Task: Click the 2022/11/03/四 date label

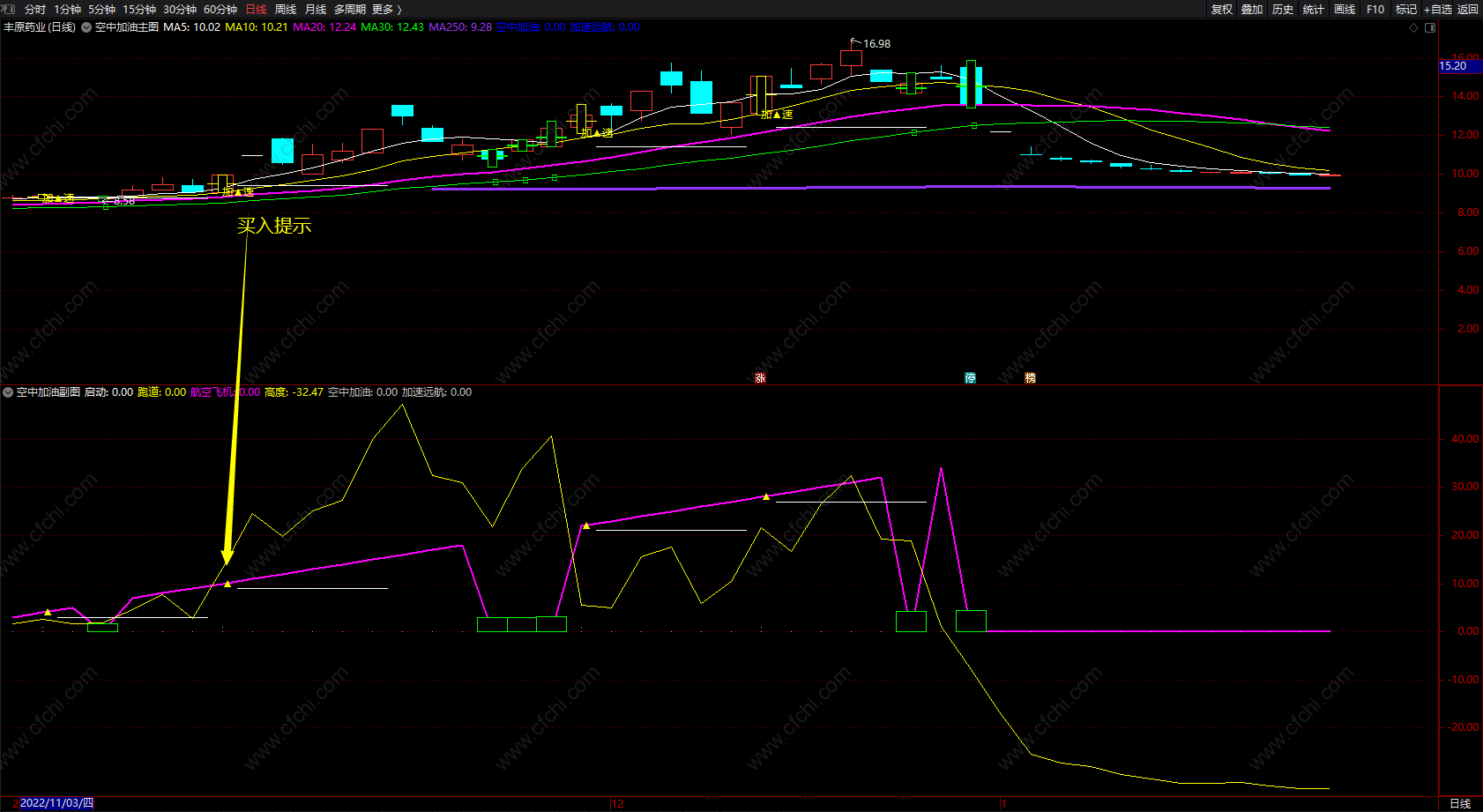Action: (x=56, y=803)
